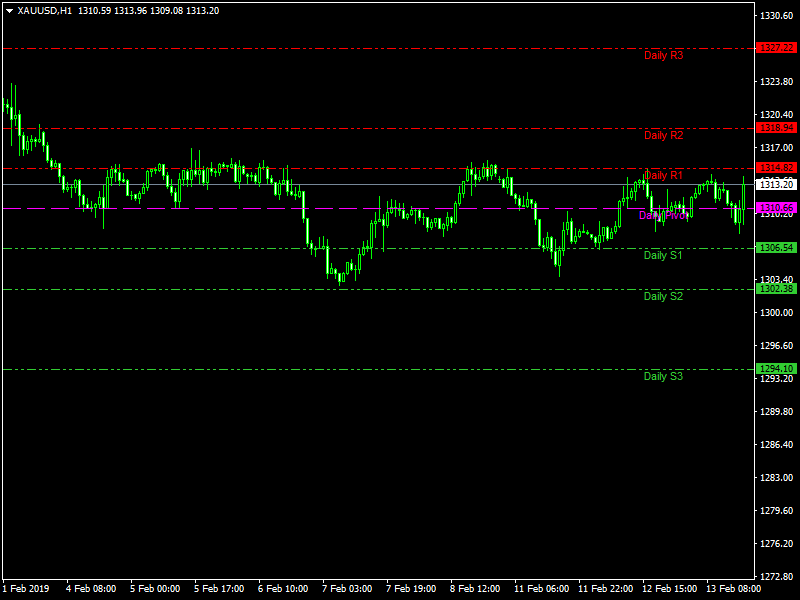Click the green 1302.38 price tag
Screen dimensions: 800x600
(776, 289)
